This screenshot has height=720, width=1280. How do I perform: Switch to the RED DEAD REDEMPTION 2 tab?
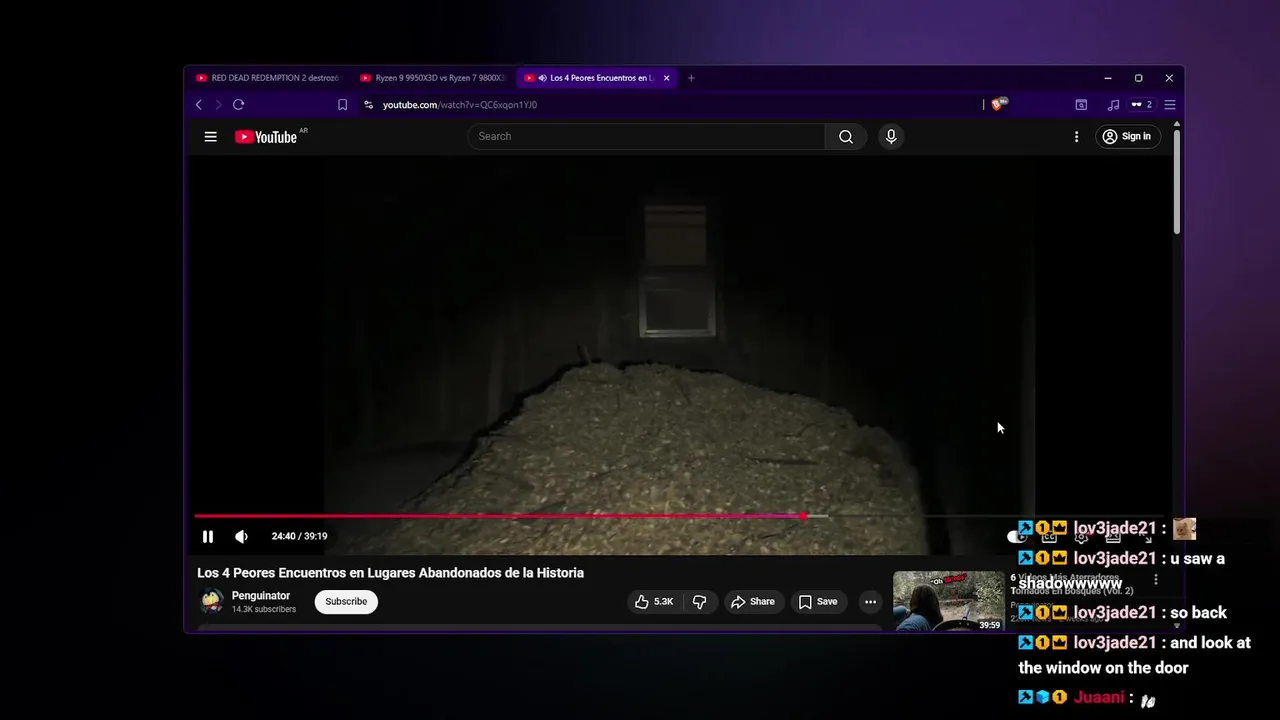[267, 78]
